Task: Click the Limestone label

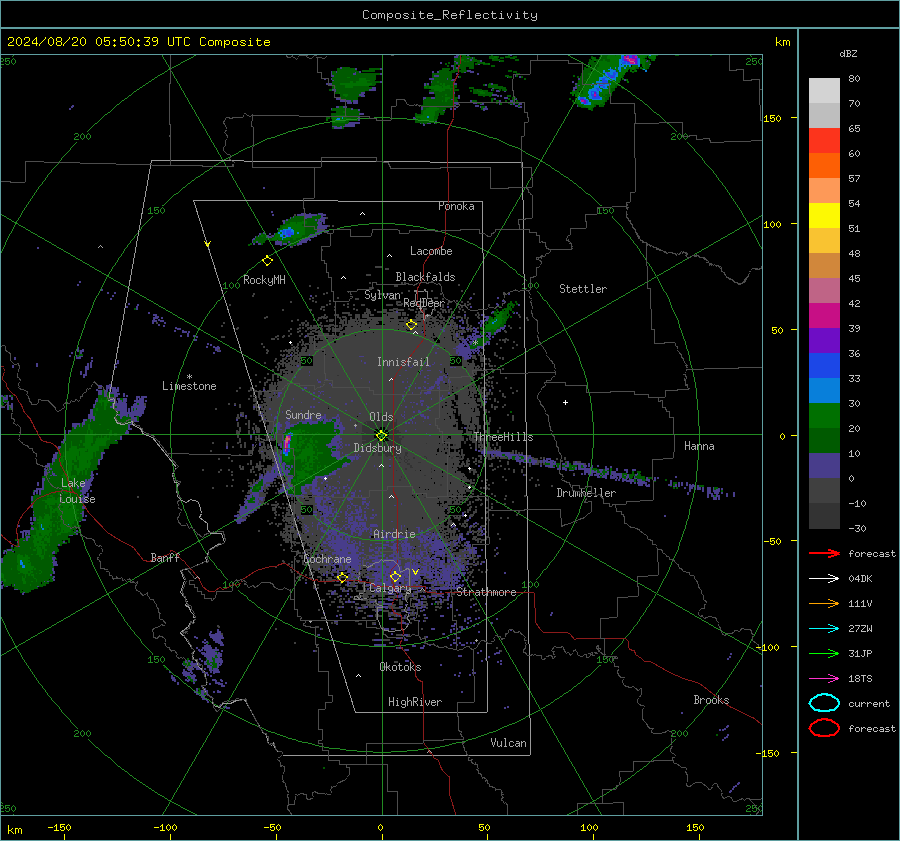Action: 189,386
